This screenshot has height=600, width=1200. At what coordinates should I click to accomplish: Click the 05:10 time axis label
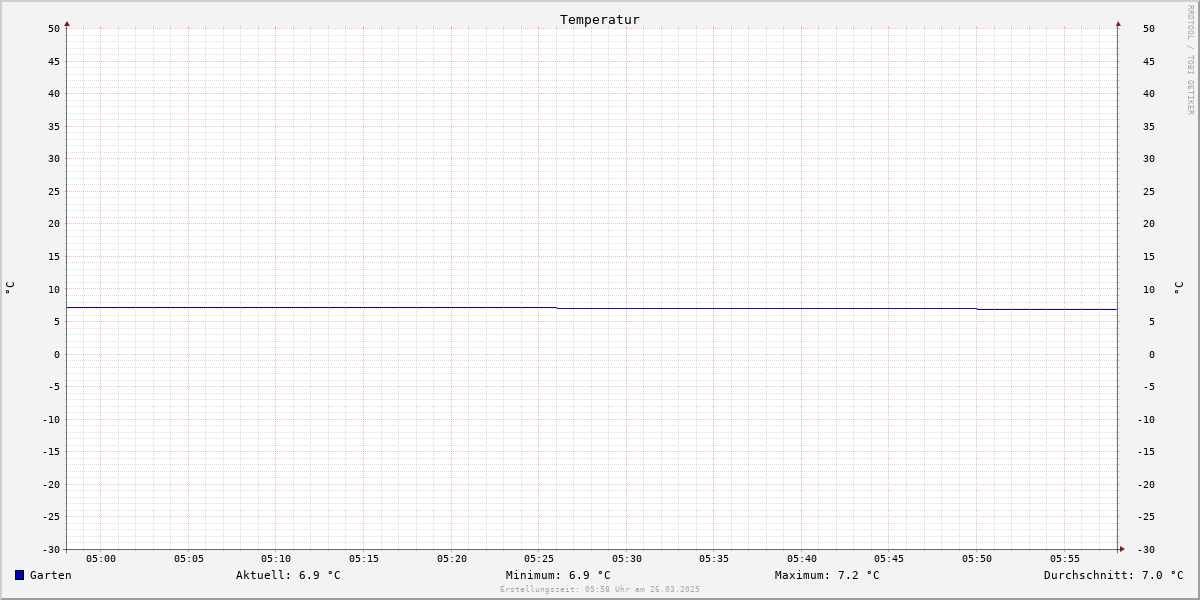click(x=276, y=558)
